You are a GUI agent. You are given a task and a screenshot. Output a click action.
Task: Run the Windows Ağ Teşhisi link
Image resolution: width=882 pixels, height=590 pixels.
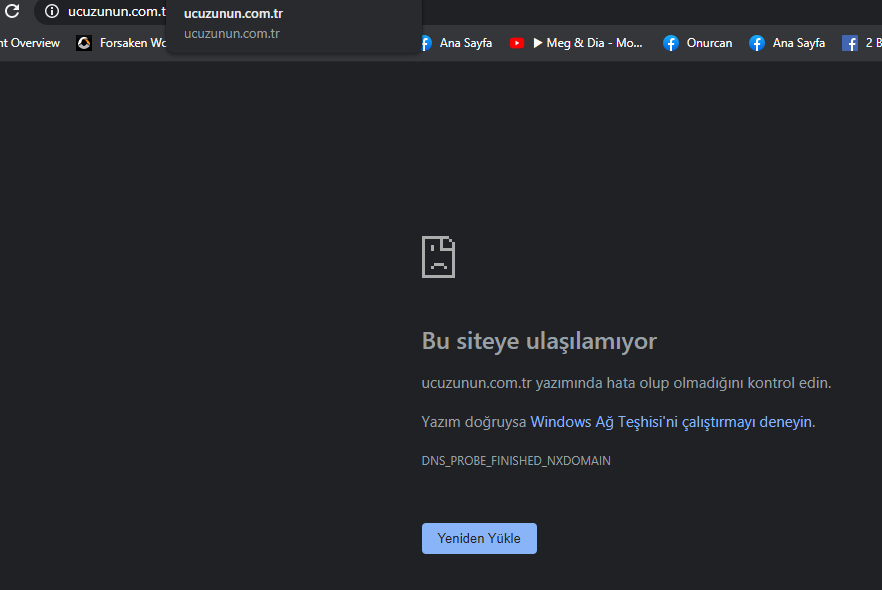671,422
